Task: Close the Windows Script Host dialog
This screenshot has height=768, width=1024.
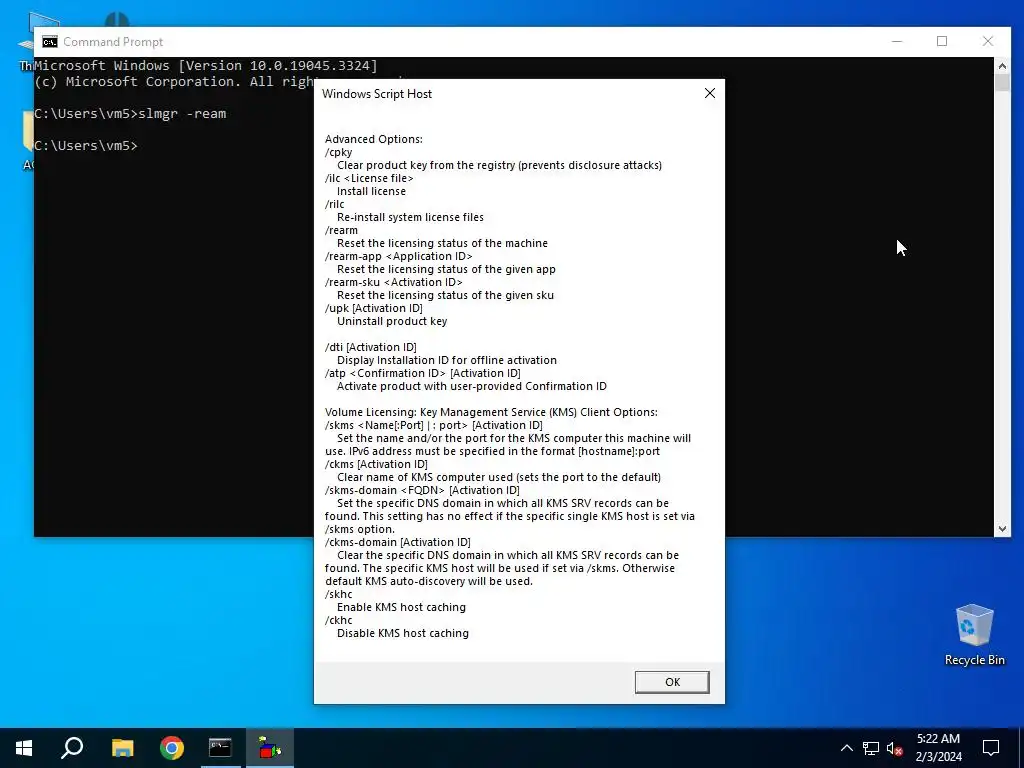Action: (710, 93)
